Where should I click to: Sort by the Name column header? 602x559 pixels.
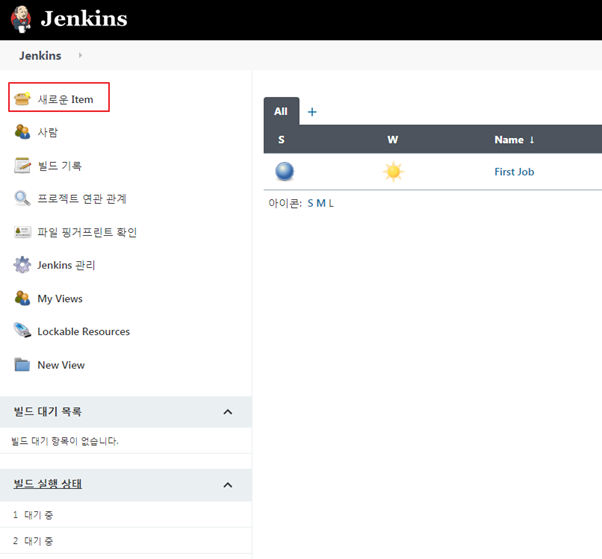tap(514, 140)
